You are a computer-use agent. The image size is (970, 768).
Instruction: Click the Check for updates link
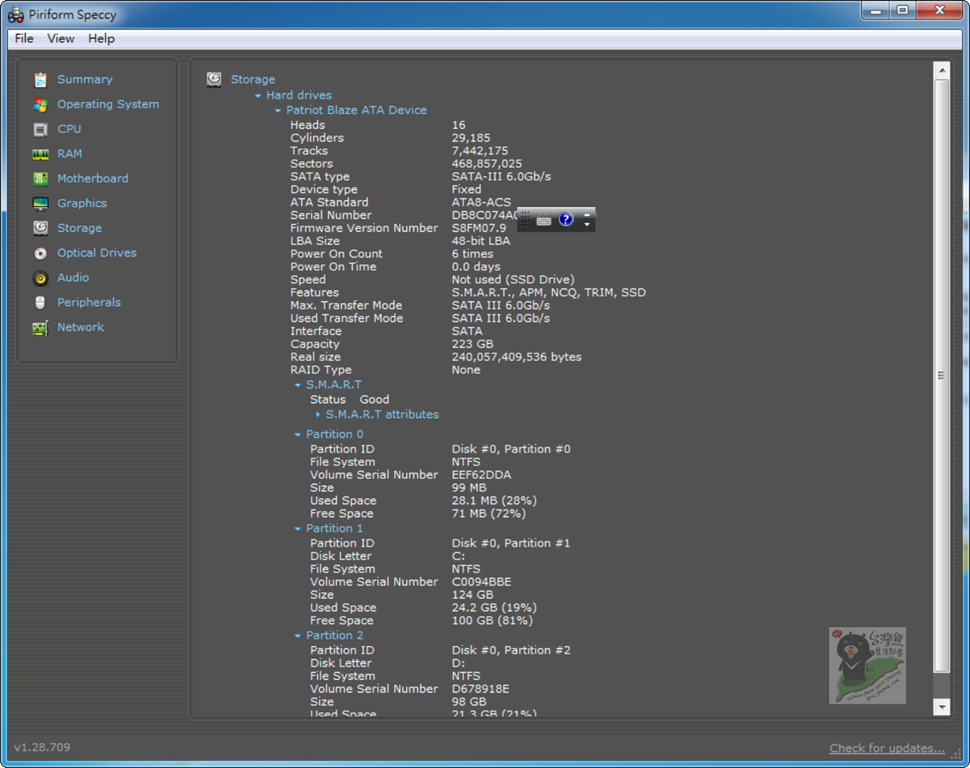click(886, 748)
